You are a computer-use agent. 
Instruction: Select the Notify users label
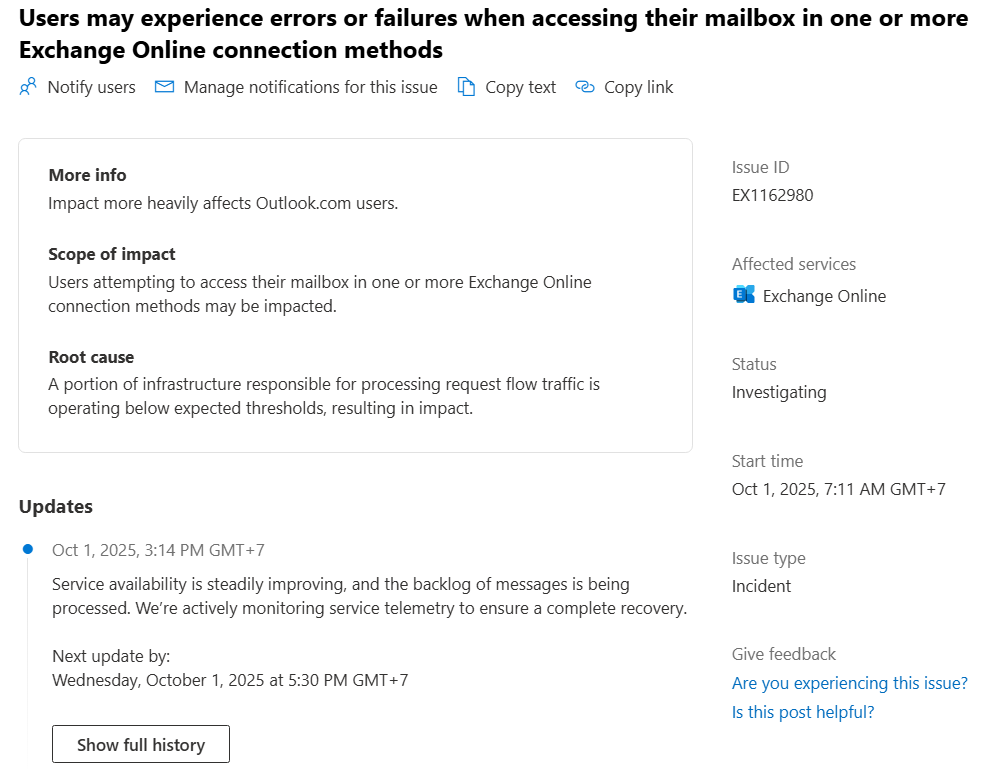pos(91,87)
